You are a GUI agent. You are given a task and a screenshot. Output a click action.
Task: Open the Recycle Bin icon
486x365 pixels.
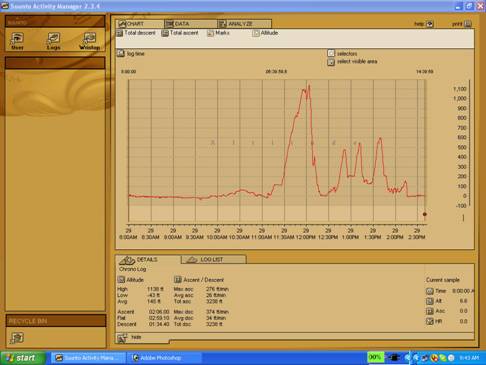pyautogui.click(x=17, y=338)
